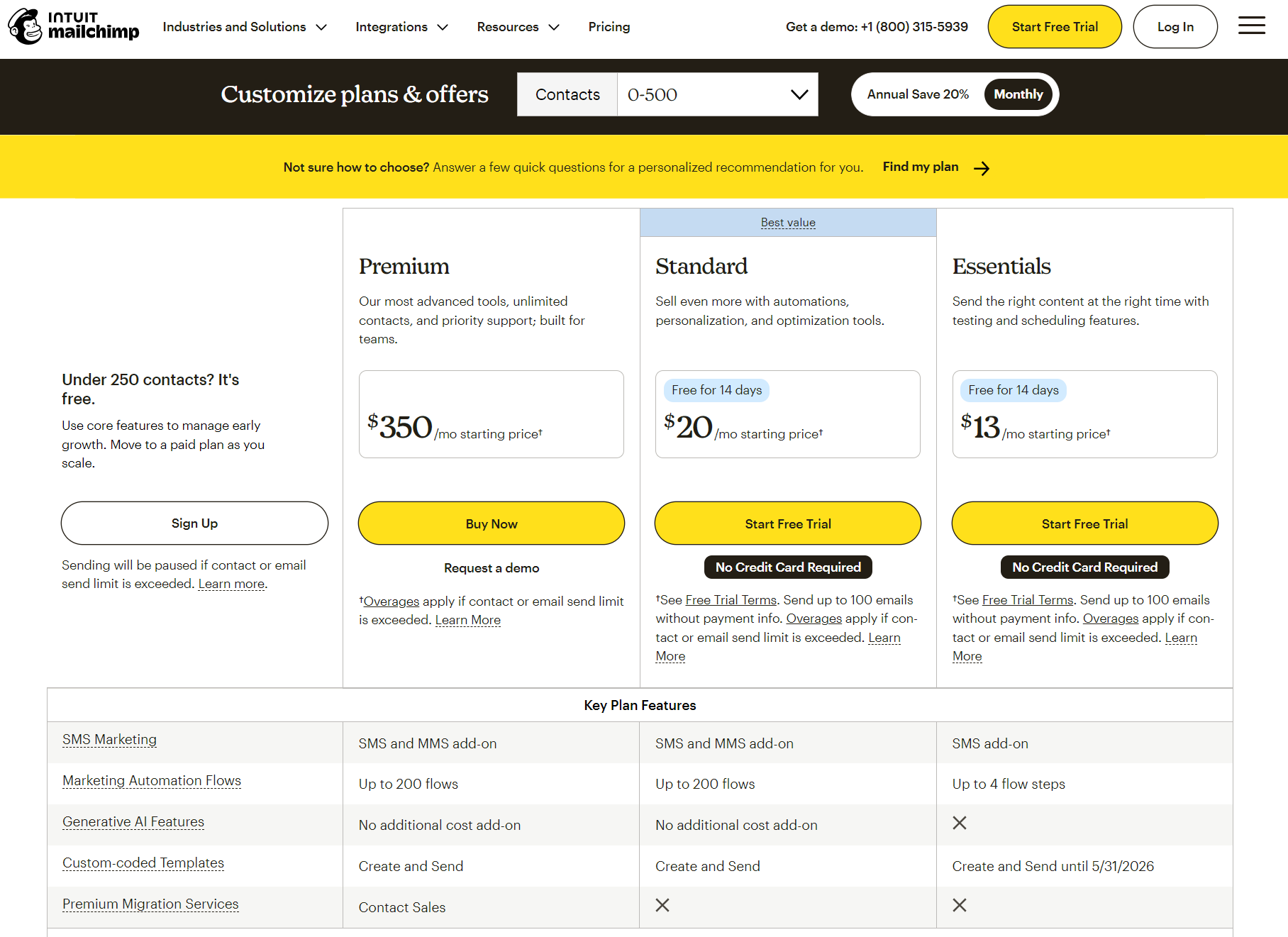Click Sign Up for free plan

point(194,523)
